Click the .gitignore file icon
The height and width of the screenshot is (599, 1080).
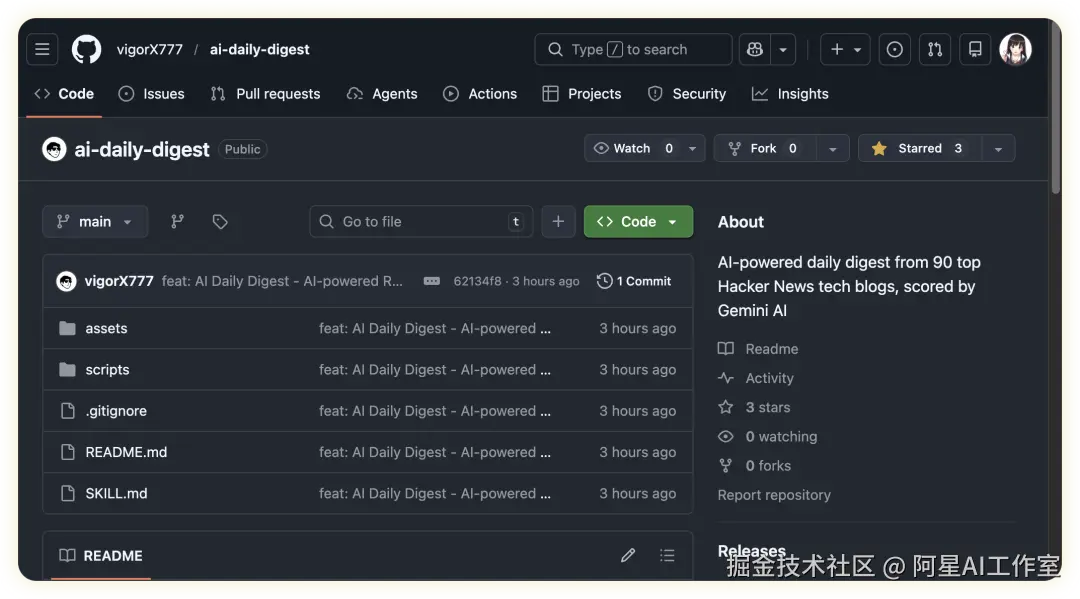click(x=68, y=411)
